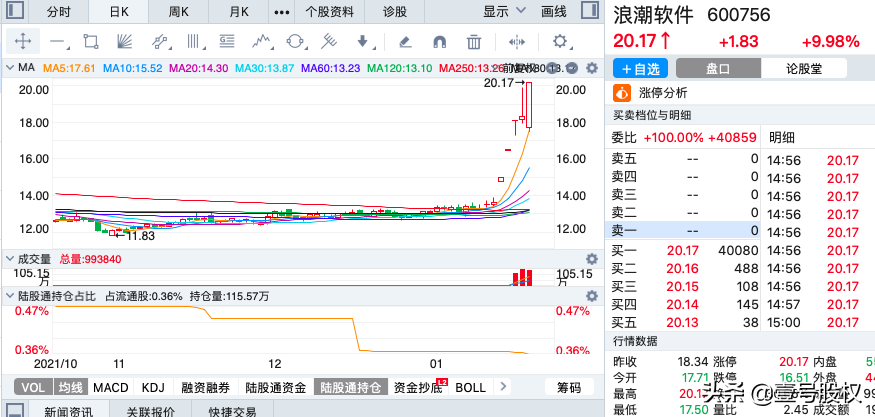Image resolution: width=875 pixels, height=417 pixels.
Task: Select the 论股堂 discussion tab
Action: click(x=804, y=69)
